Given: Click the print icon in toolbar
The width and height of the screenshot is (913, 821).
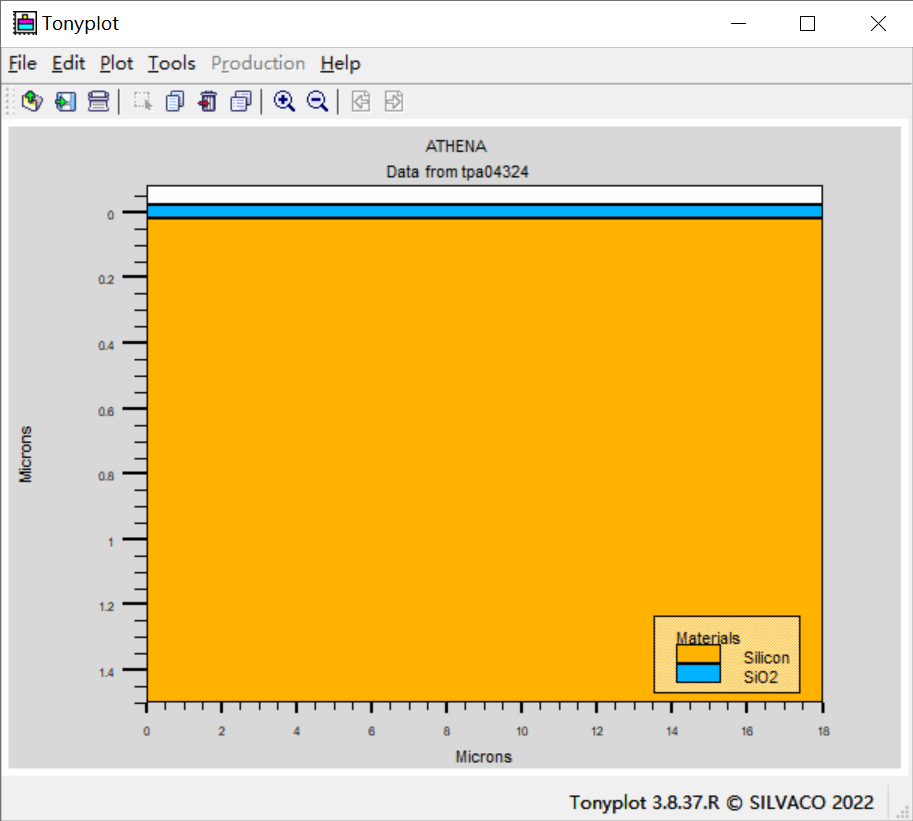Looking at the screenshot, I should pos(98,101).
